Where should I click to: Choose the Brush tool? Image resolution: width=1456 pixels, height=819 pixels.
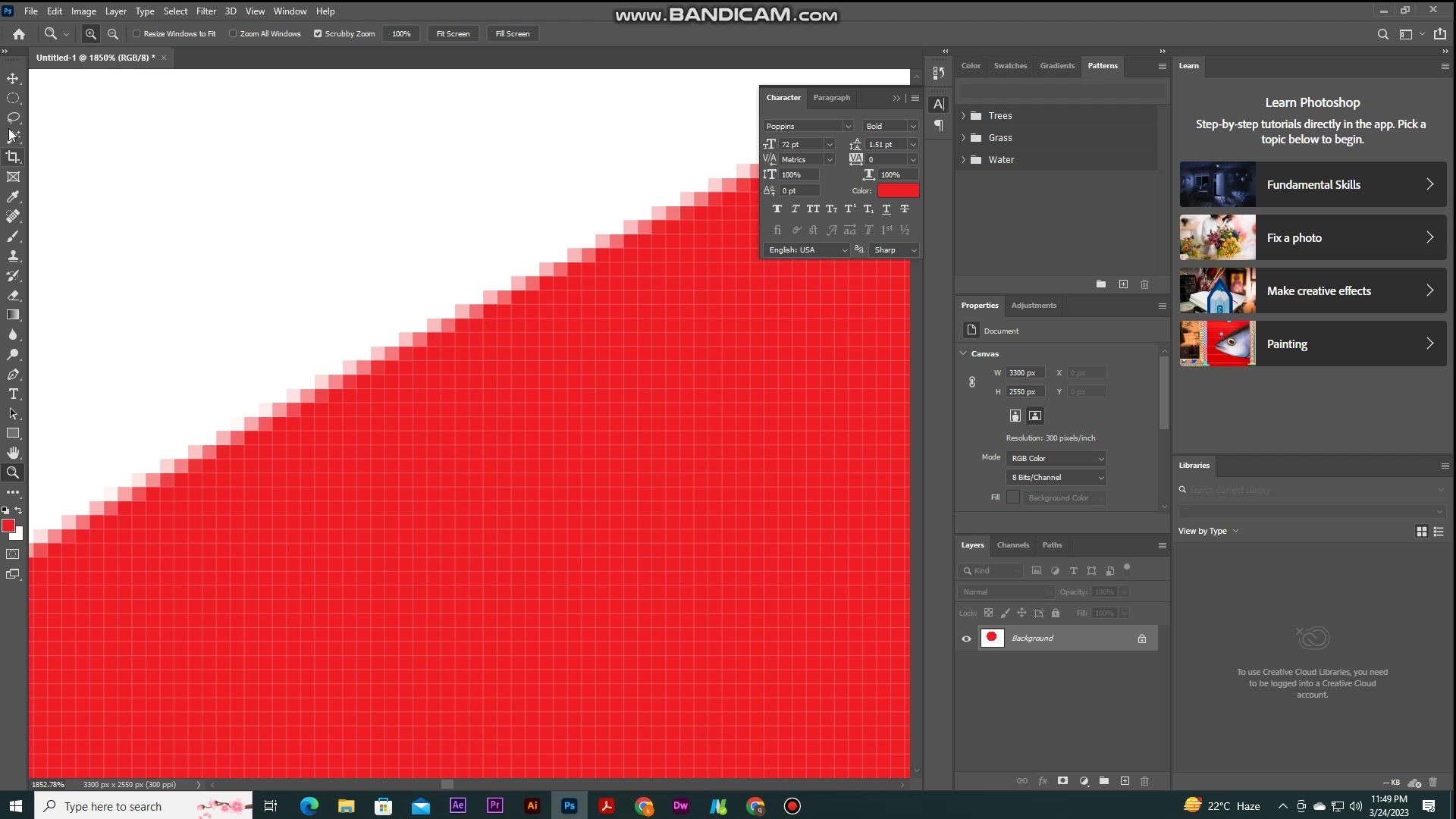tap(13, 236)
